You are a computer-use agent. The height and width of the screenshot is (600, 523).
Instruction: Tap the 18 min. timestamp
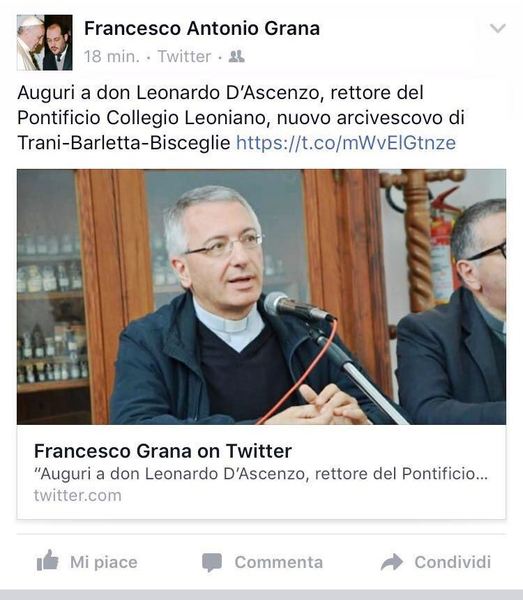tap(112, 57)
